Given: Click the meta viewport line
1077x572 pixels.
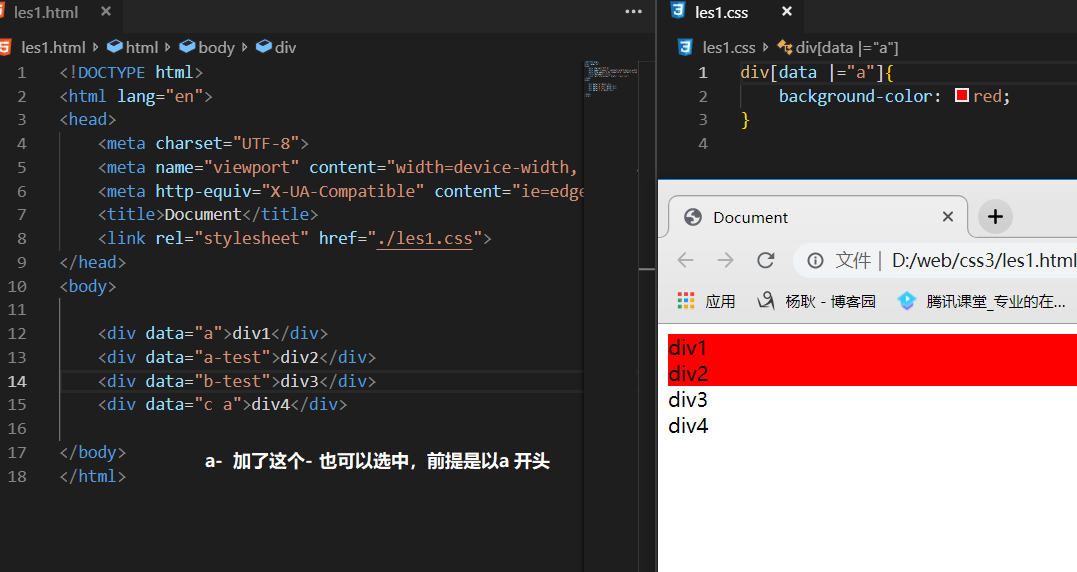Looking at the screenshot, I should pyautogui.click(x=338, y=168).
